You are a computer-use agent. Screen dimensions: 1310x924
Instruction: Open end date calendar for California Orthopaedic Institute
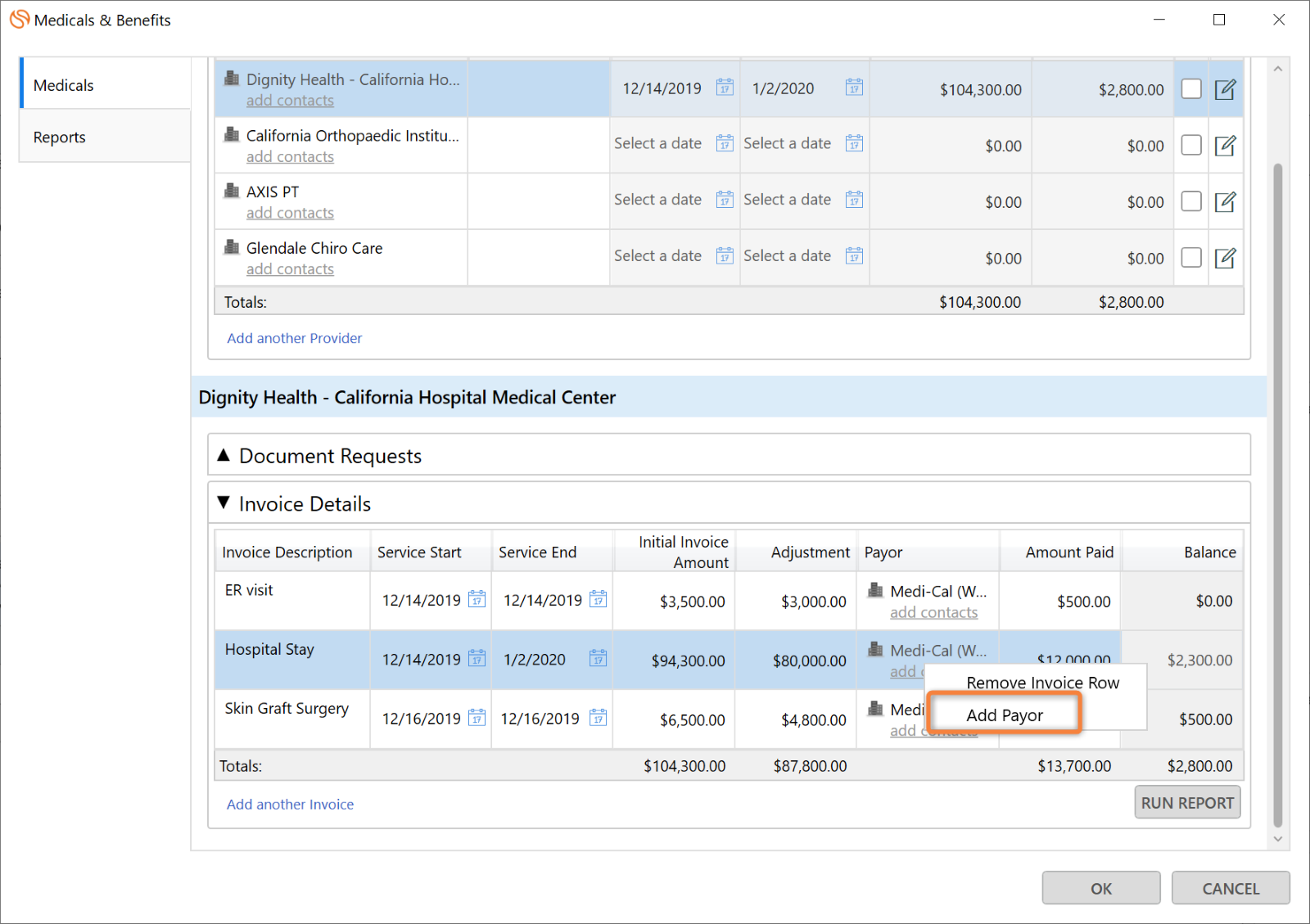tap(854, 143)
